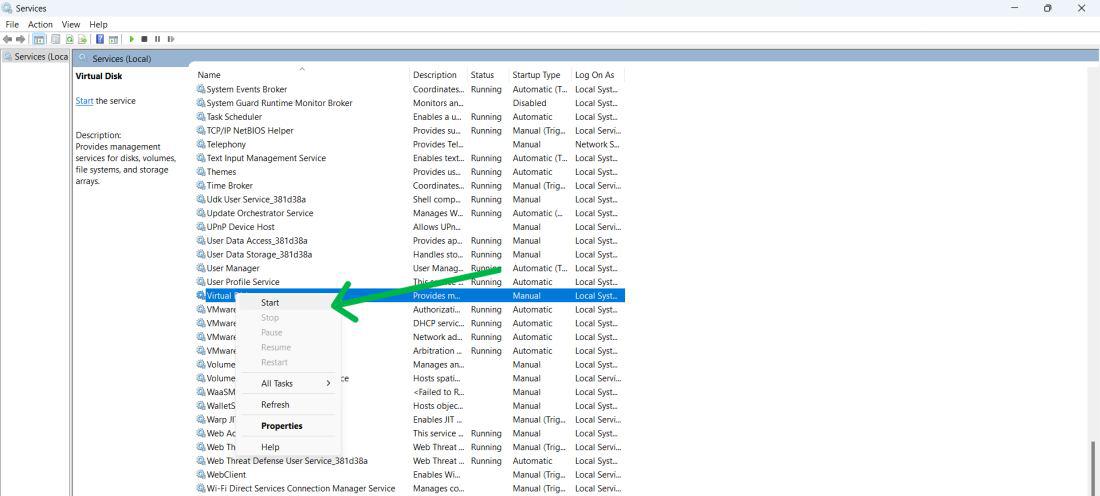Click the Forward arrow toolbar icon

click(20, 39)
